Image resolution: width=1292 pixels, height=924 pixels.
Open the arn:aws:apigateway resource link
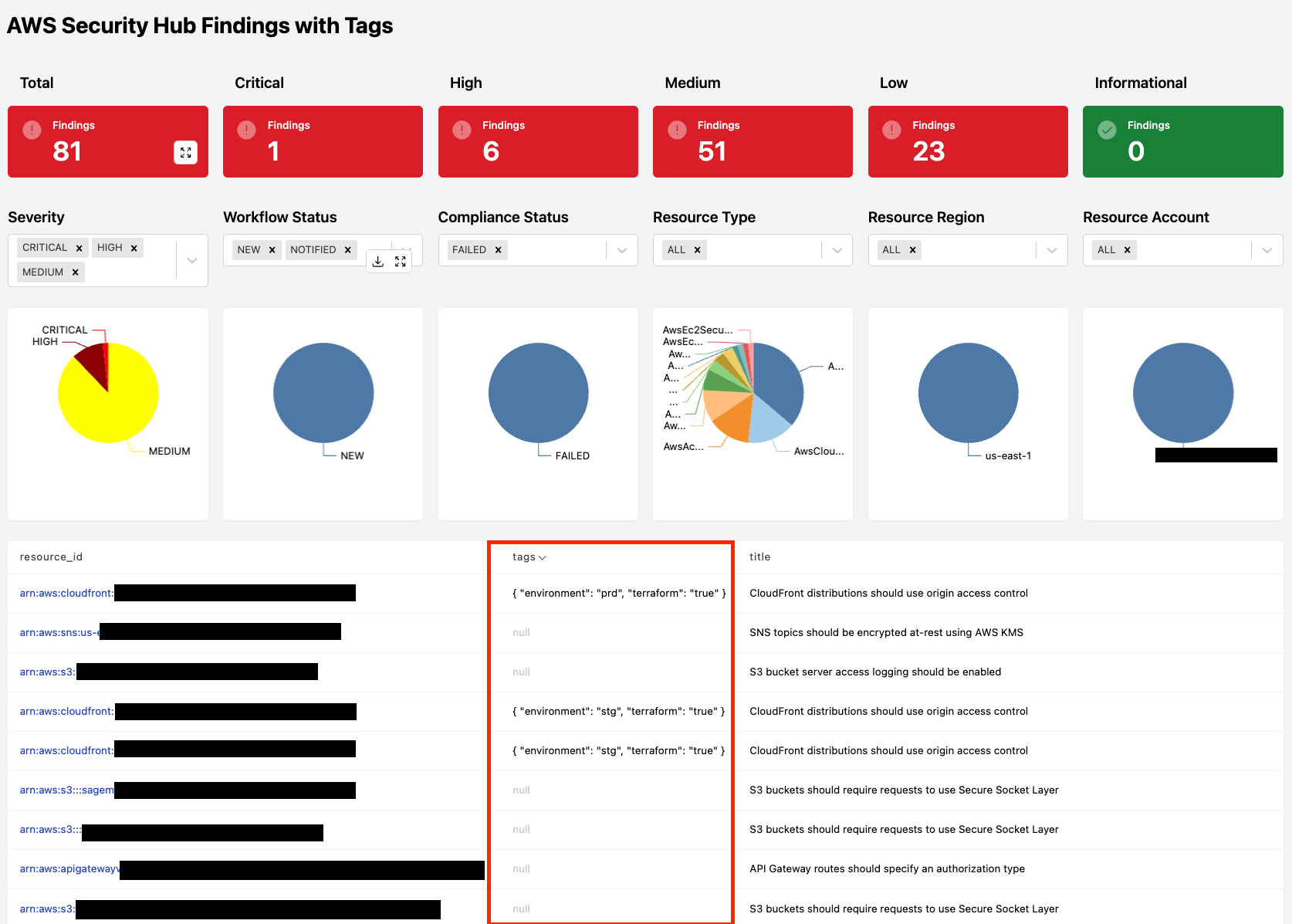(x=69, y=869)
